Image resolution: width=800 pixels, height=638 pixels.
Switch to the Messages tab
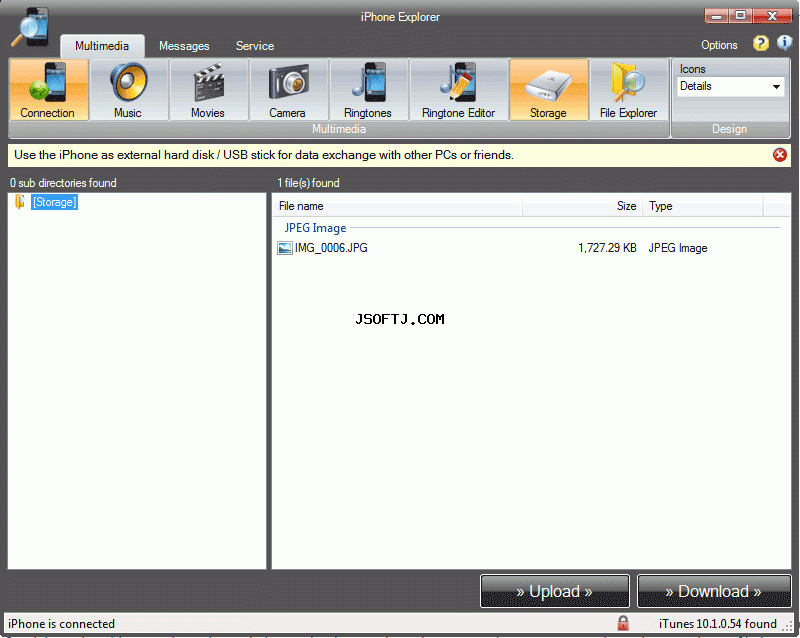pyautogui.click(x=184, y=46)
